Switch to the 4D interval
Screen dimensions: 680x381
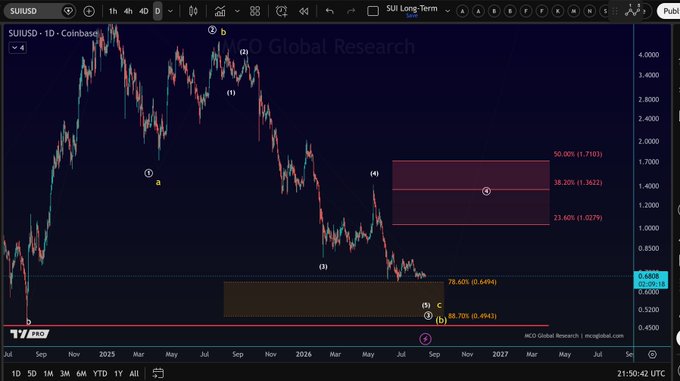pos(144,11)
